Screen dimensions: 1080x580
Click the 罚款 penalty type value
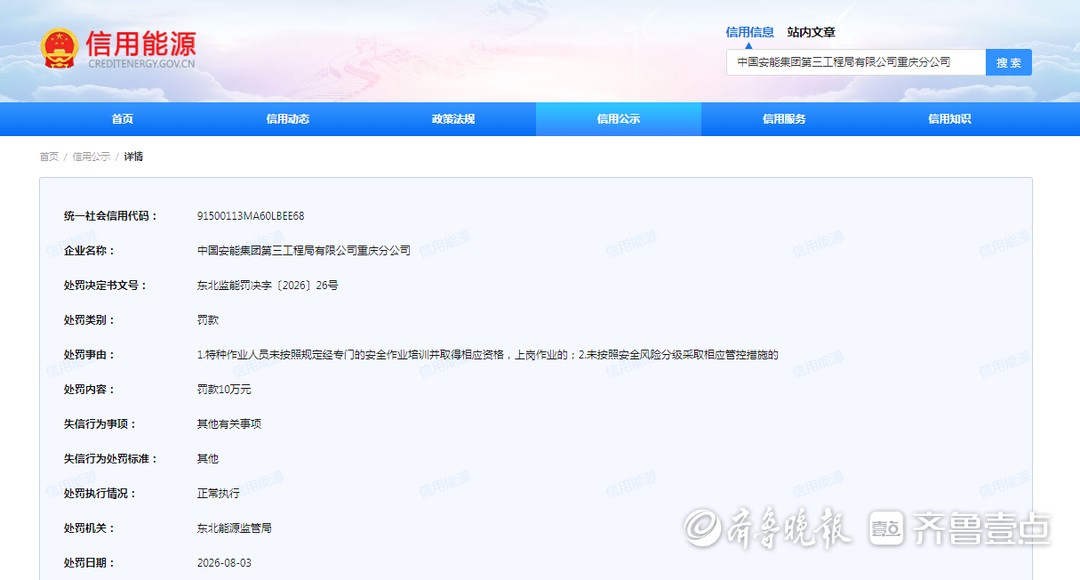click(208, 320)
